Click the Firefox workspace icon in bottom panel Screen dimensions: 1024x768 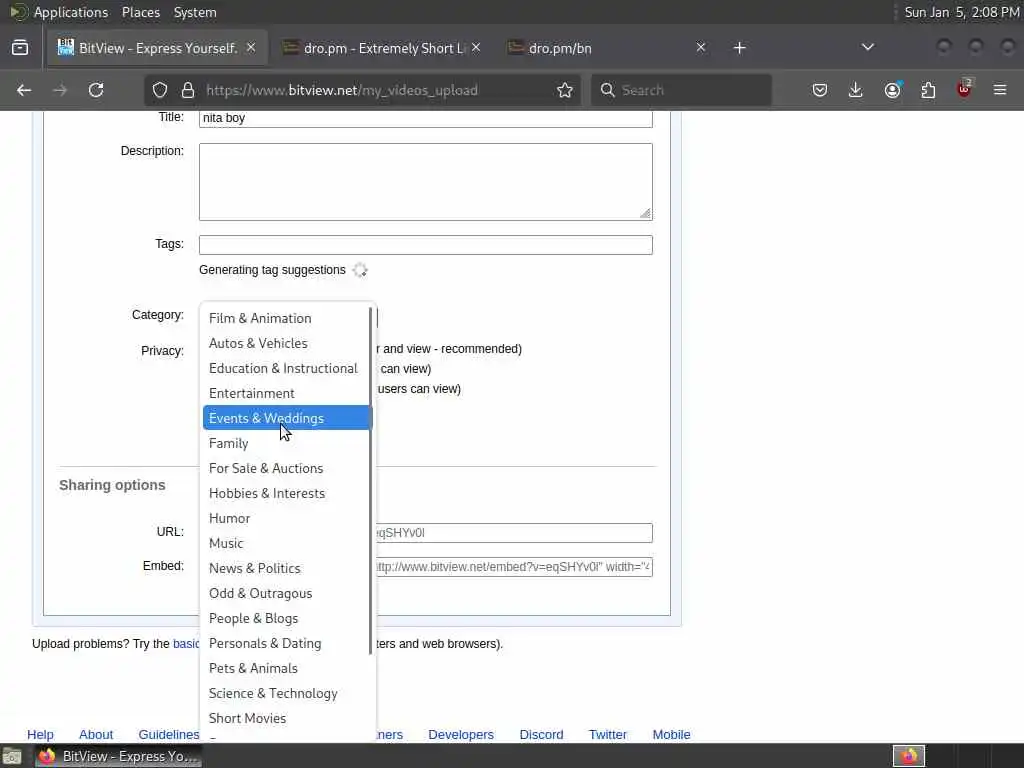[x=909, y=756]
